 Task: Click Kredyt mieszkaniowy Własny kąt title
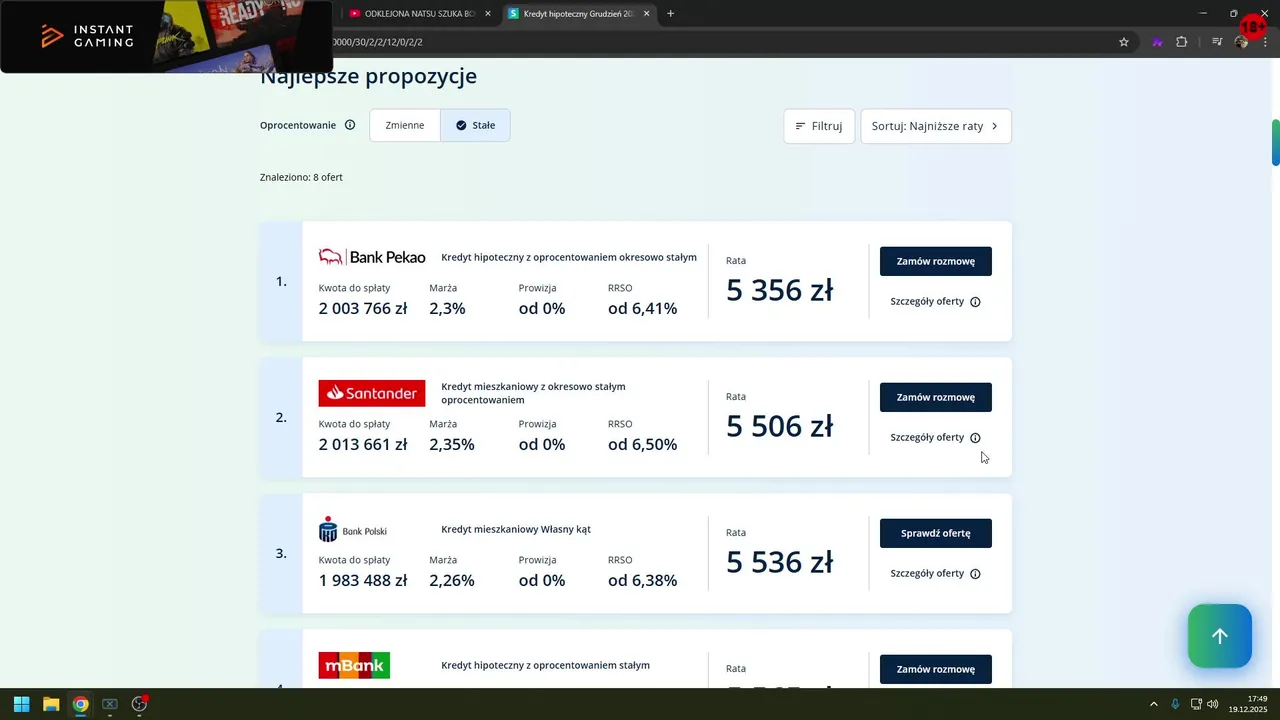[516, 530]
